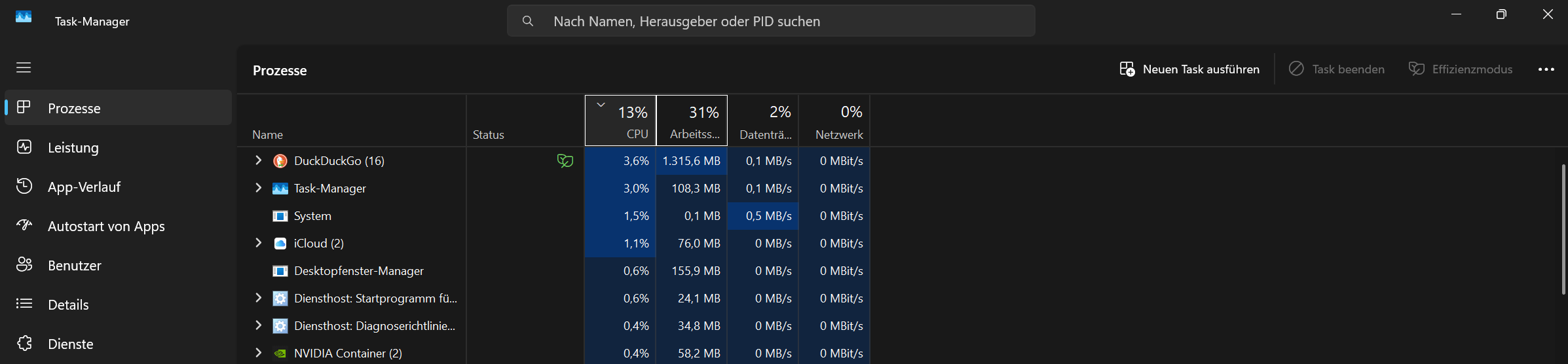1568x364 pixels.
Task: Select the Desktopfenster-Manager process name
Action: (x=359, y=271)
